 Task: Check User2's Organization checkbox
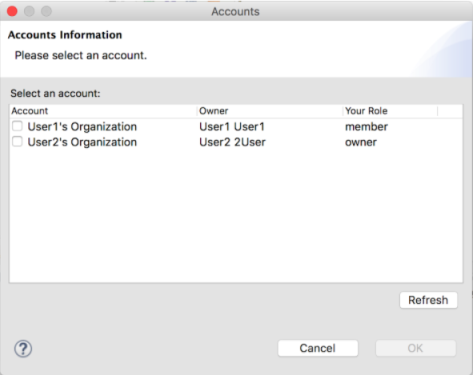tap(17, 142)
